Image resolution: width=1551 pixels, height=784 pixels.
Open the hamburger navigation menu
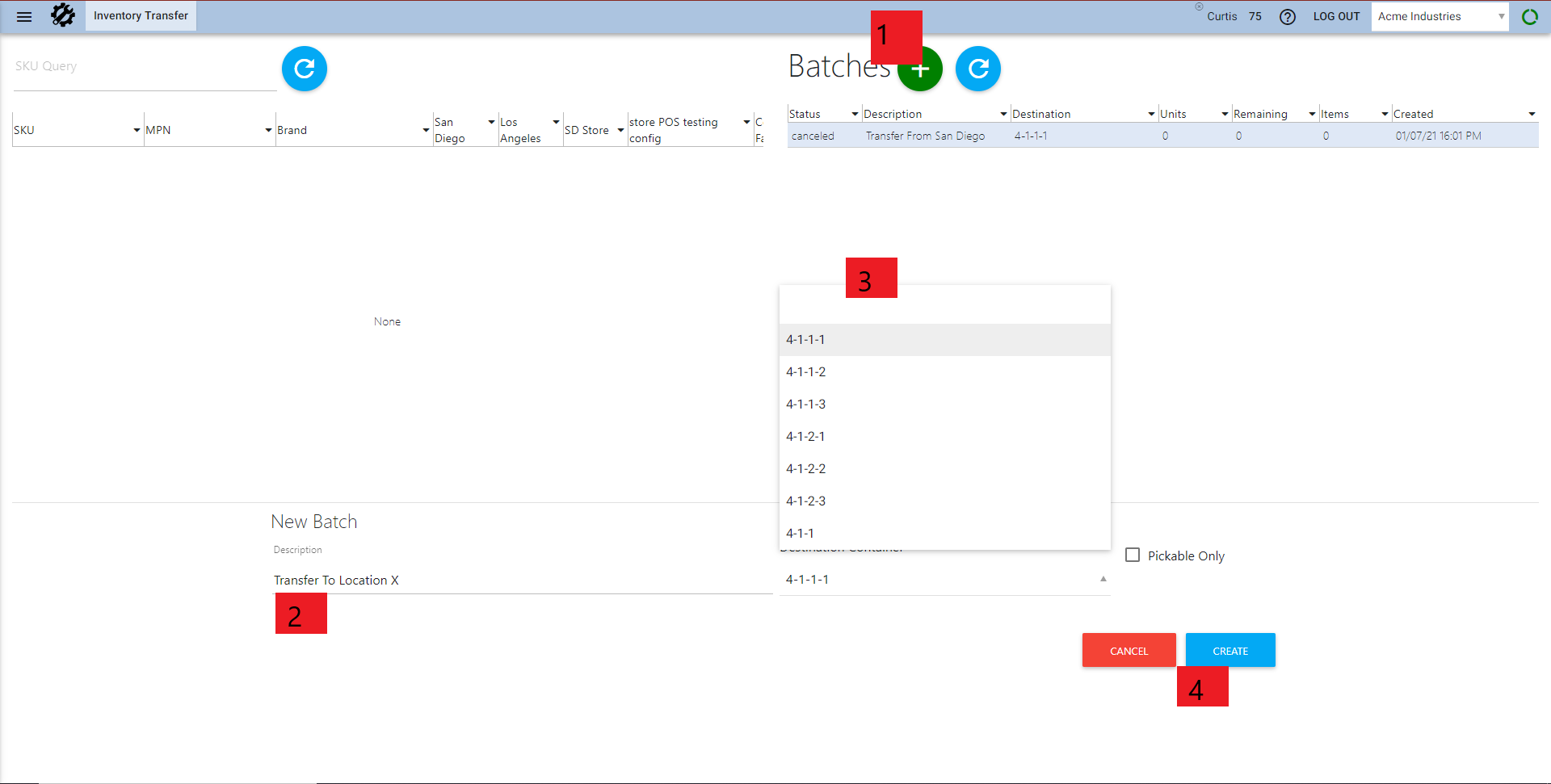pos(24,16)
